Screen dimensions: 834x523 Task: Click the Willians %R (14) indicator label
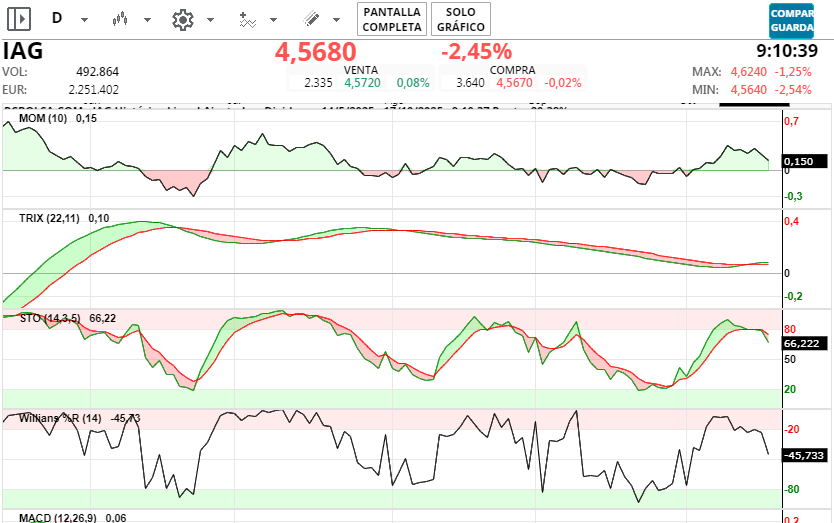pyautogui.click(x=60, y=418)
